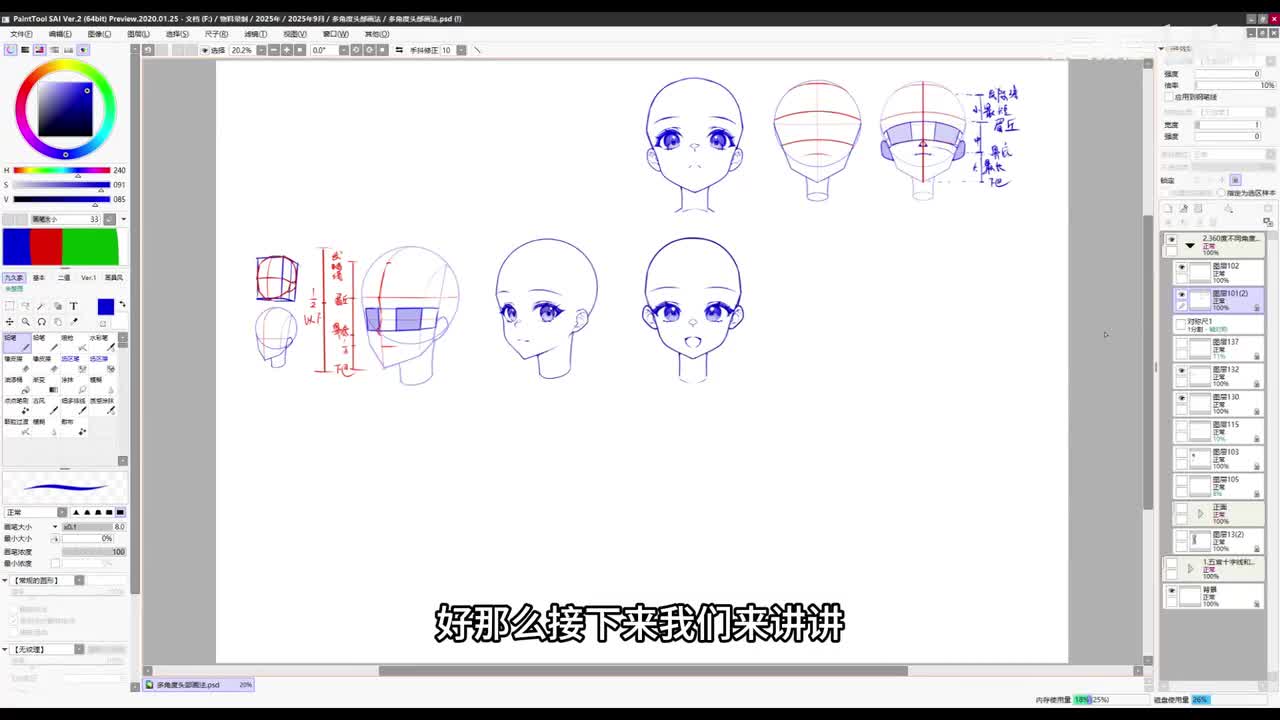Select the Hand pan tool
The height and width of the screenshot is (720, 1280).
[57, 322]
